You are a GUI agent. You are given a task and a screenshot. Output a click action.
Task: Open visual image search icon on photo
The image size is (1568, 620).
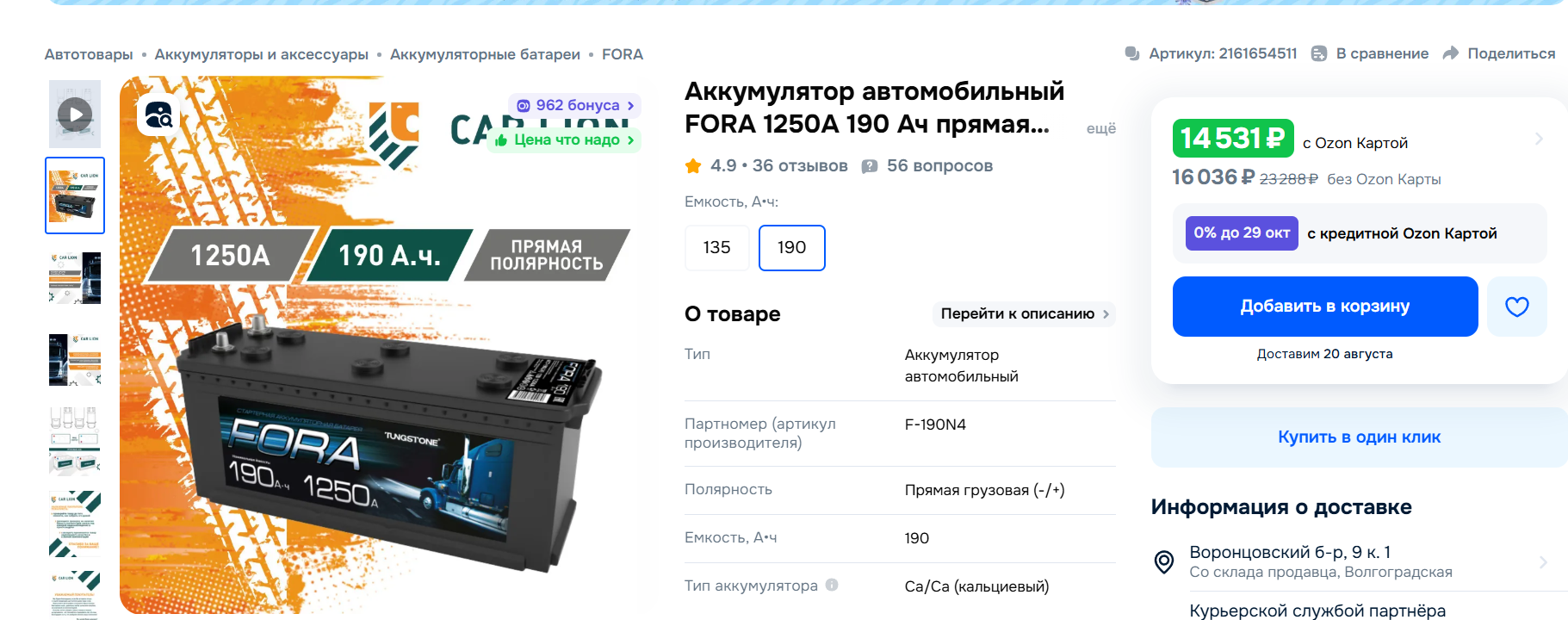pos(159,115)
